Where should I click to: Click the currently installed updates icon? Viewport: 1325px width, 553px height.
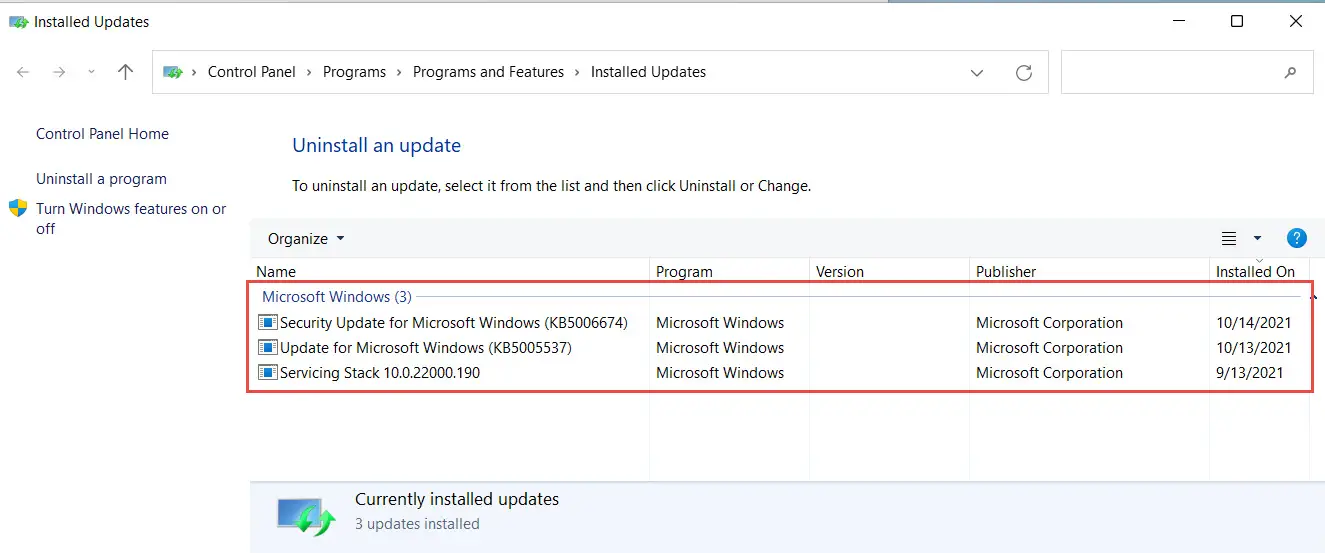[306, 516]
